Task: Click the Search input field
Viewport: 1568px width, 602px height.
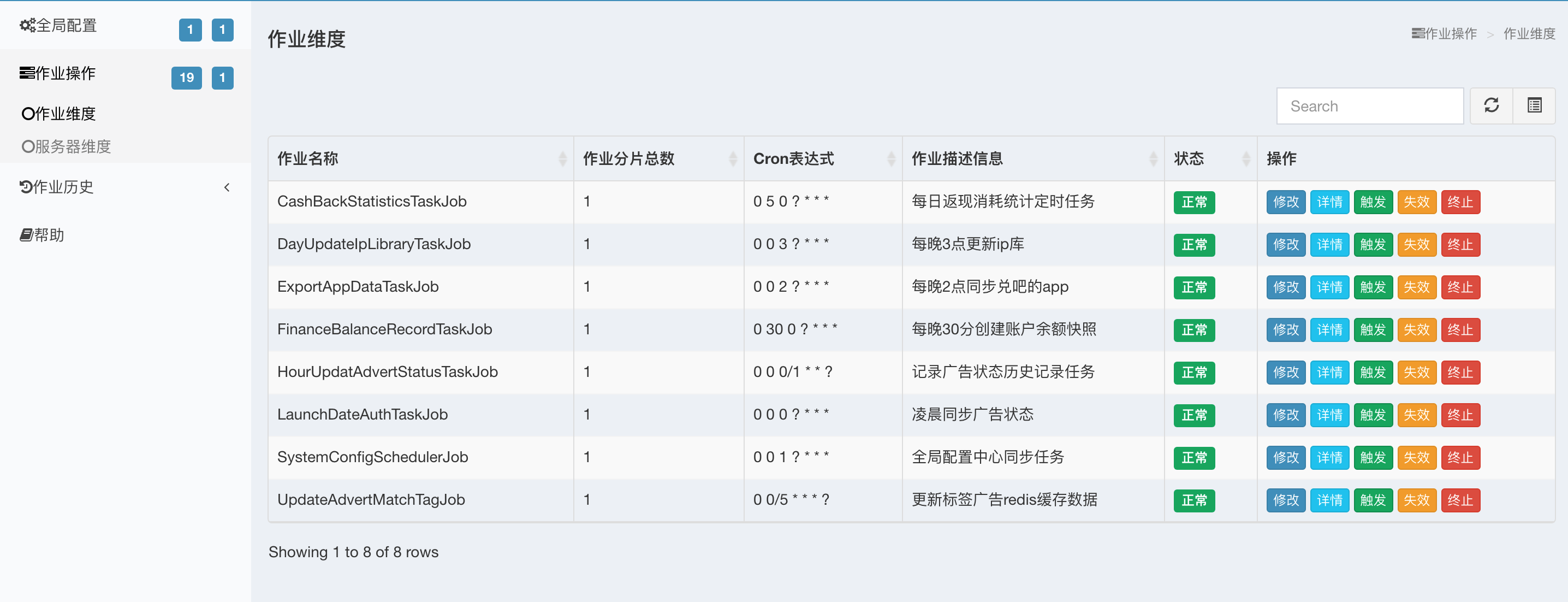Action: tap(1370, 106)
